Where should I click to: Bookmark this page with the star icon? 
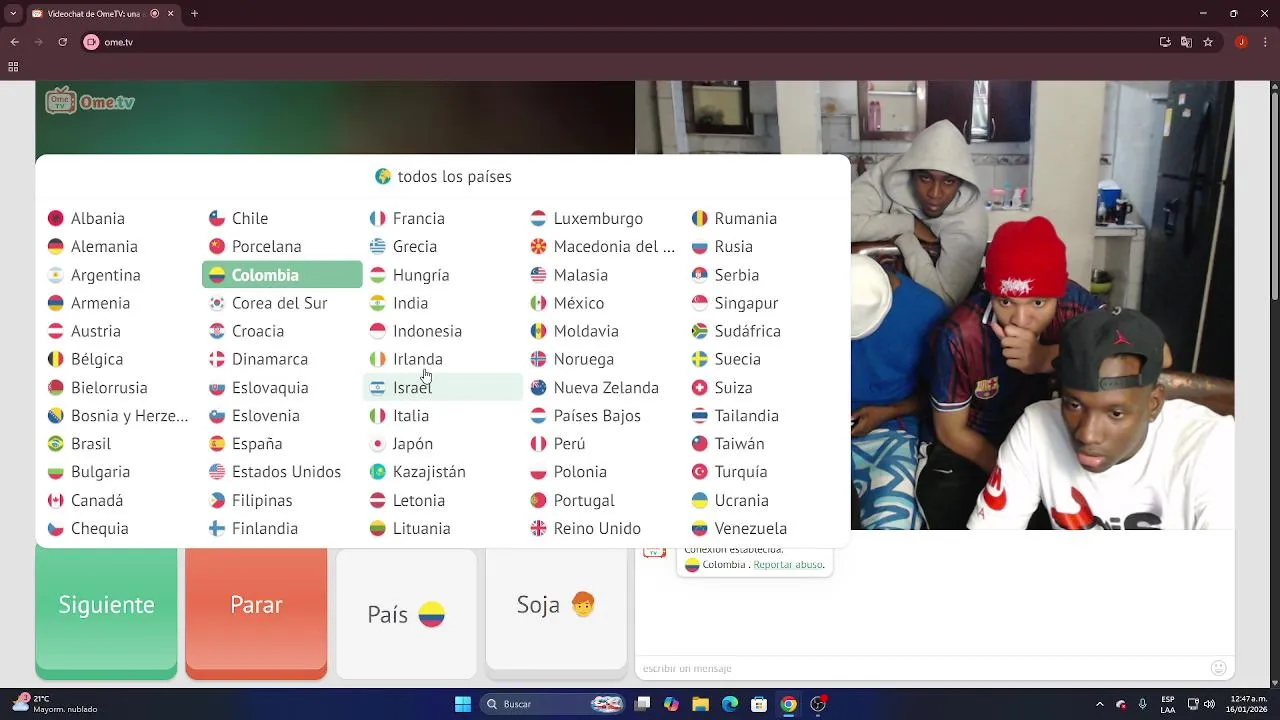[1208, 42]
